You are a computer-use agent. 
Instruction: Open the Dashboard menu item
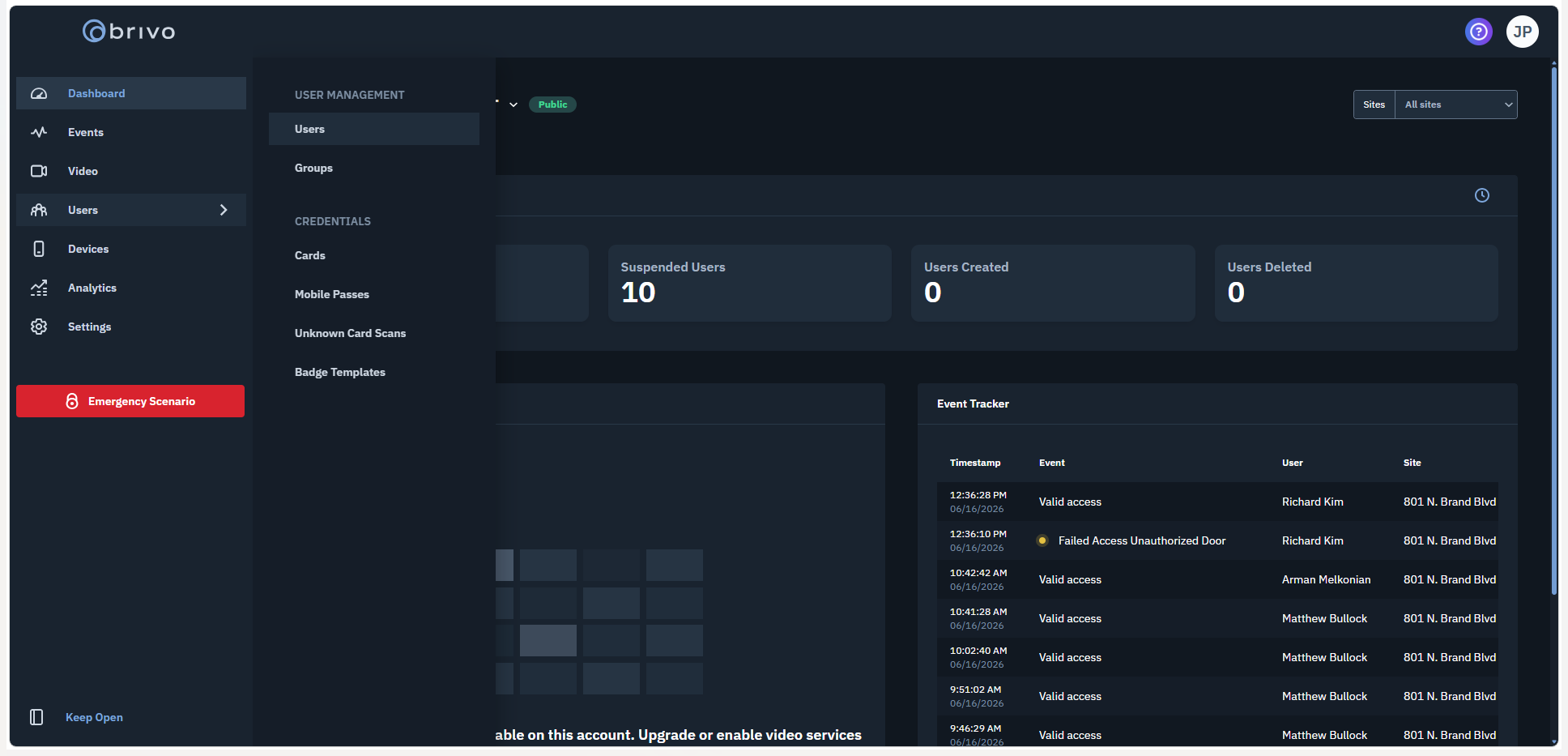click(x=131, y=93)
